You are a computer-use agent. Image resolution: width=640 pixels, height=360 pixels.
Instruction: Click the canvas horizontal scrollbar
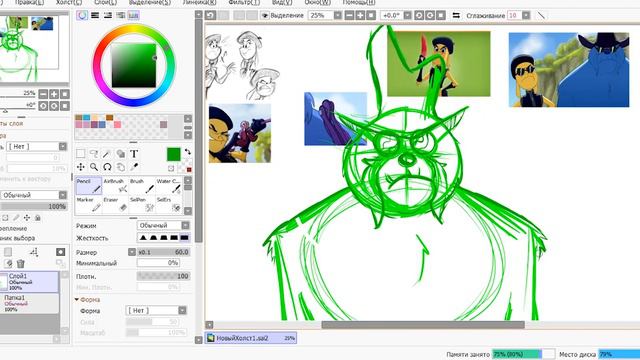423,325
